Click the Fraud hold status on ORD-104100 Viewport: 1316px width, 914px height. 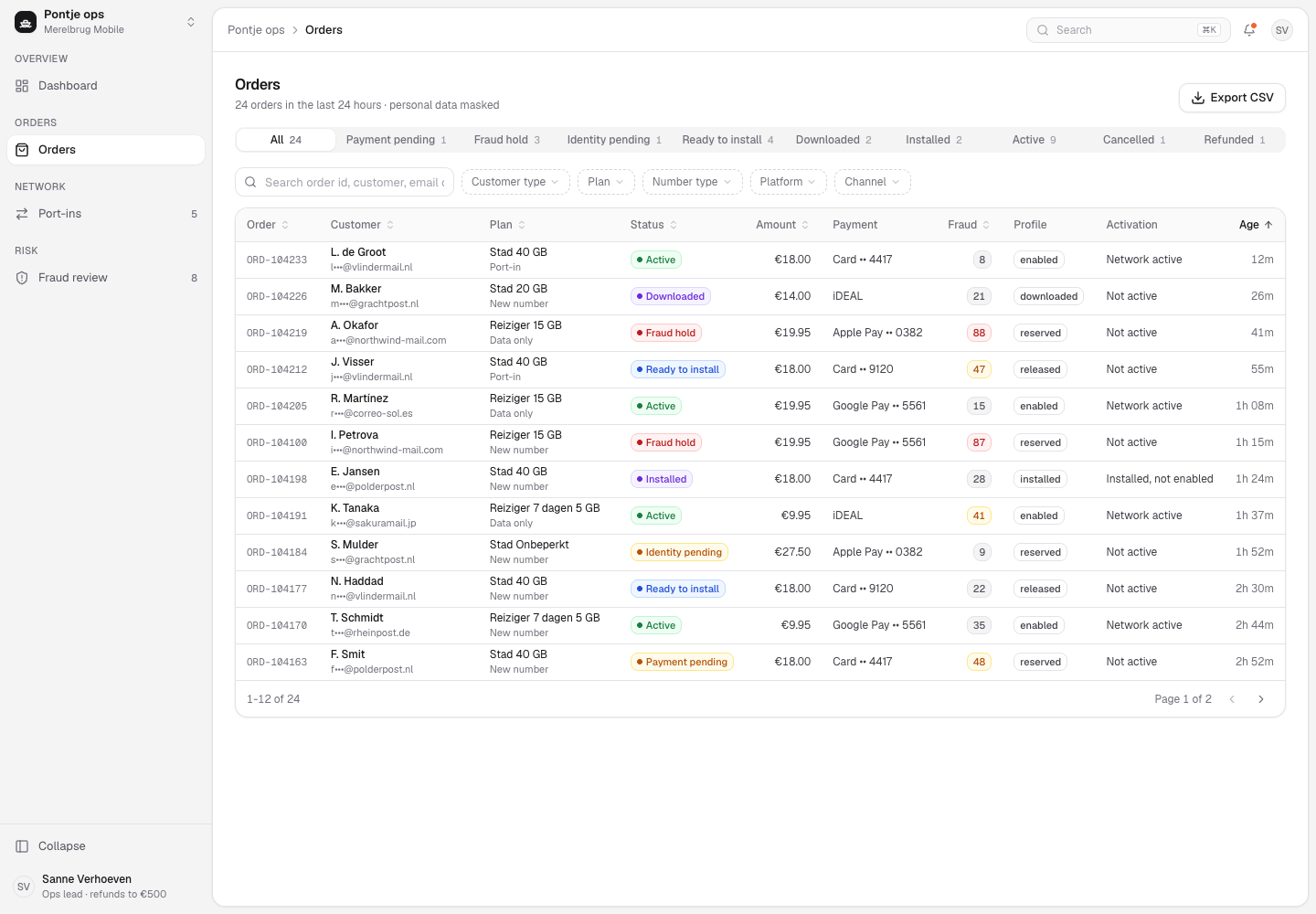[x=666, y=442]
